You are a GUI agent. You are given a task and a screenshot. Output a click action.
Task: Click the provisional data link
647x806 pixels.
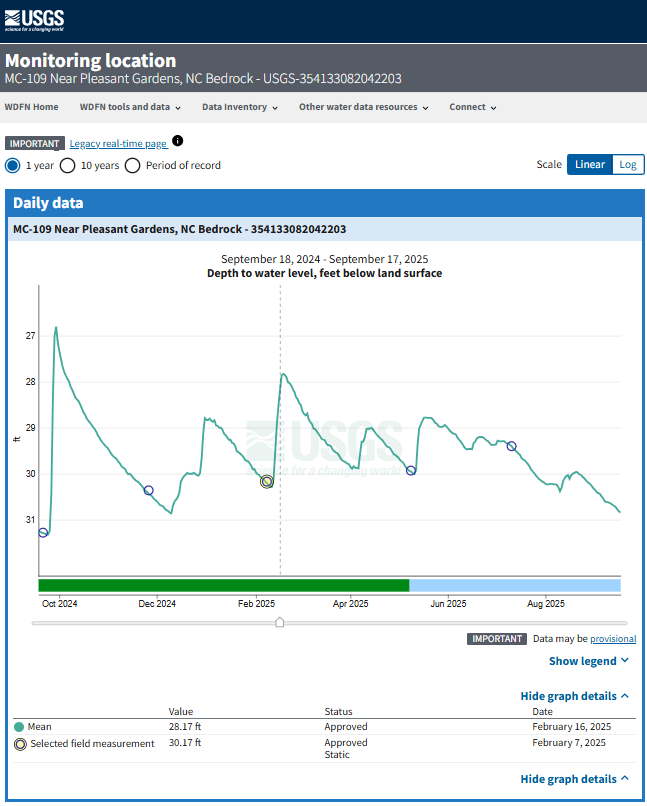click(x=613, y=639)
